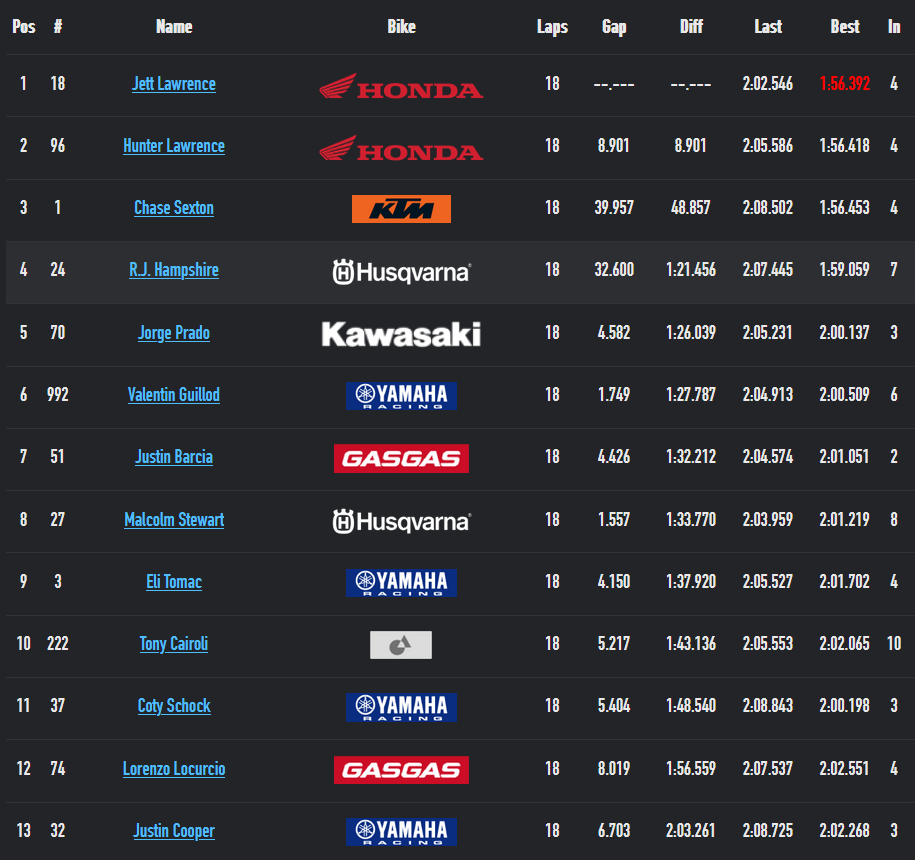Click the placeholder bike image for Tony Cairoli
Image resolution: width=915 pixels, height=860 pixels.
click(401, 645)
